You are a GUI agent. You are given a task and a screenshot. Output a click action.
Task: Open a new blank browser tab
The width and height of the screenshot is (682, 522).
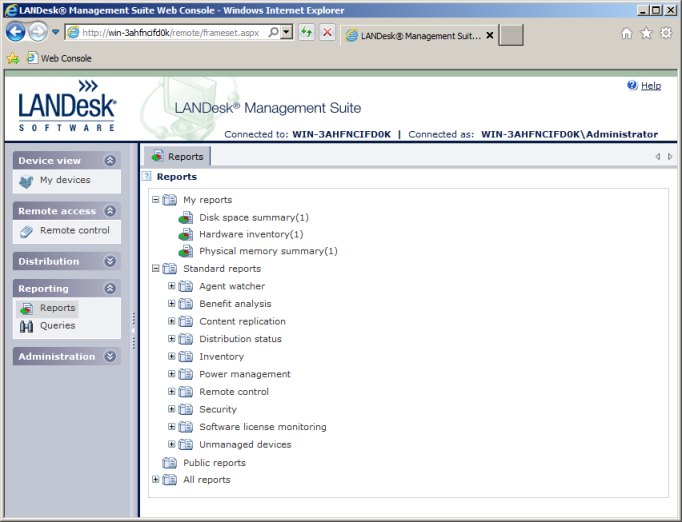(511, 35)
